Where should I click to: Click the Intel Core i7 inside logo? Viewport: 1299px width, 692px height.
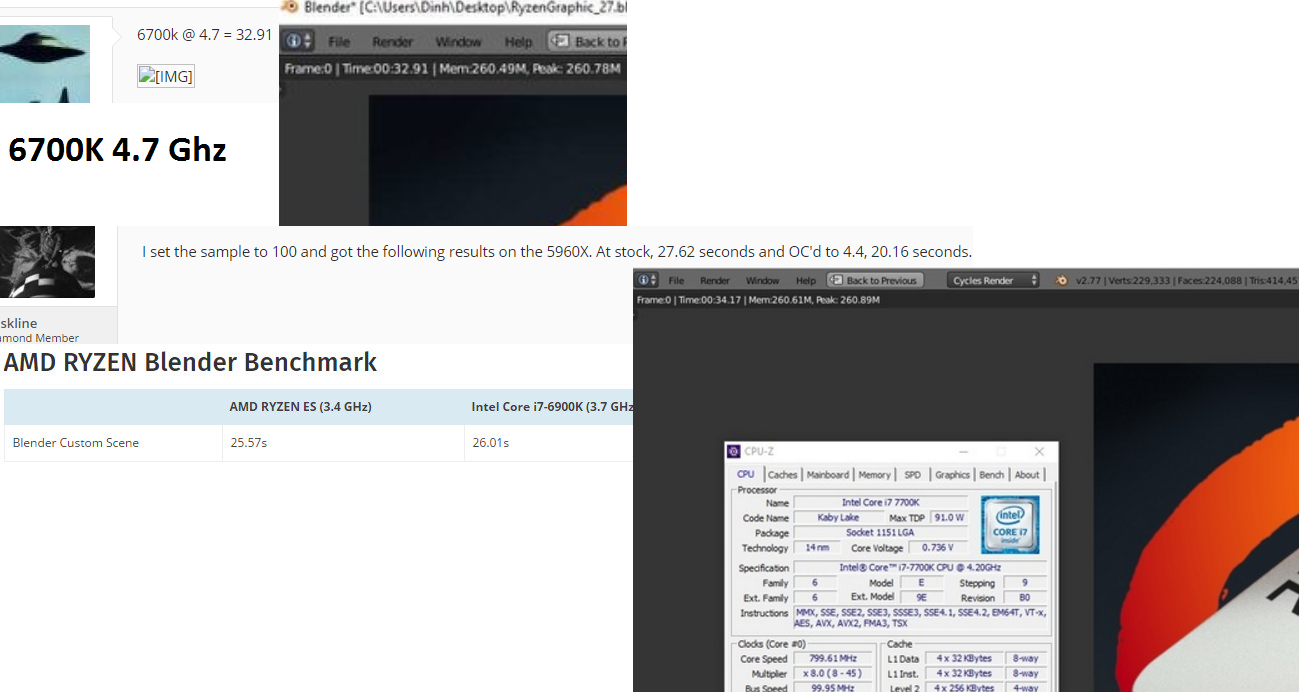(1010, 525)
